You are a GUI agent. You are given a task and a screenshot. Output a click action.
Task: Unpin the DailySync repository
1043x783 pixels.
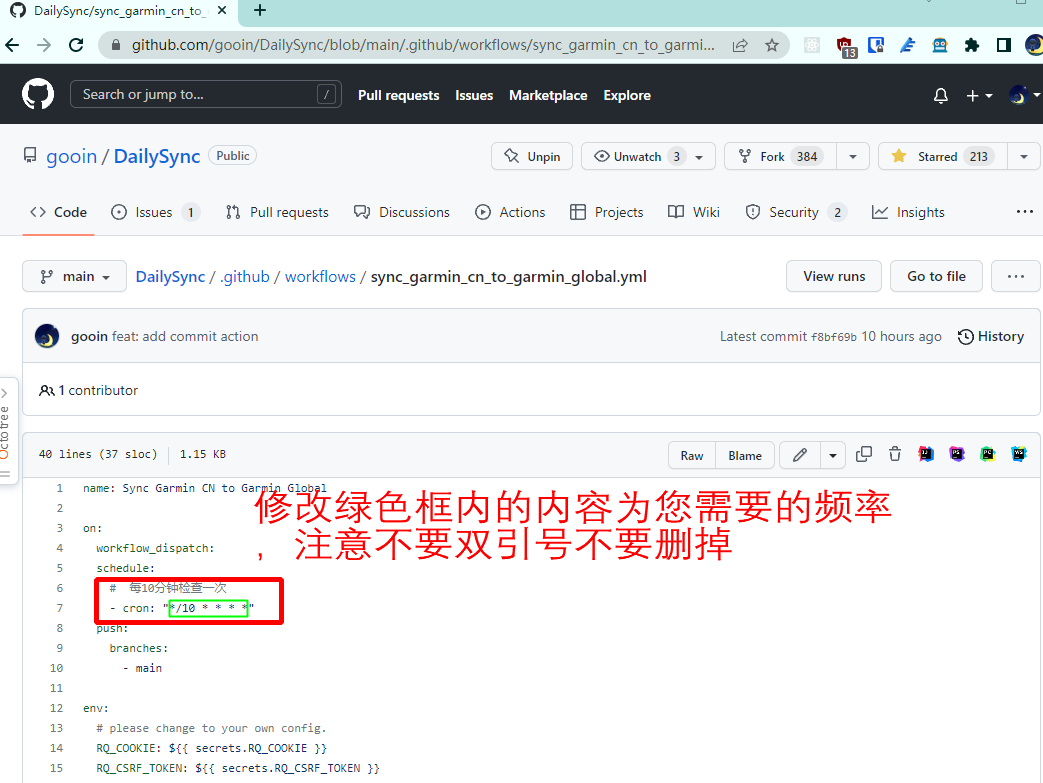tap(532, 157)
